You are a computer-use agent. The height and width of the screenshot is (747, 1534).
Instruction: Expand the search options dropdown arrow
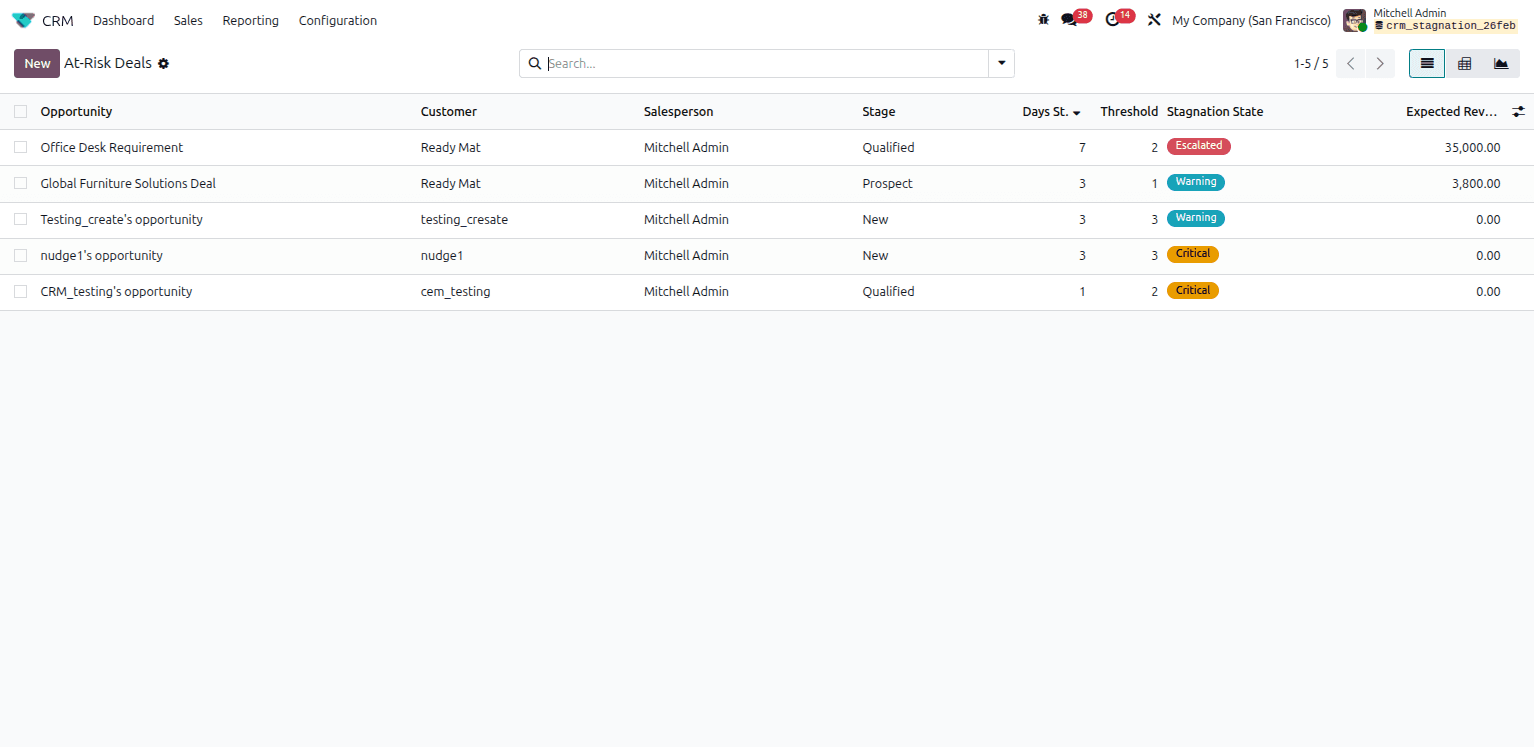click(1001, 63)
